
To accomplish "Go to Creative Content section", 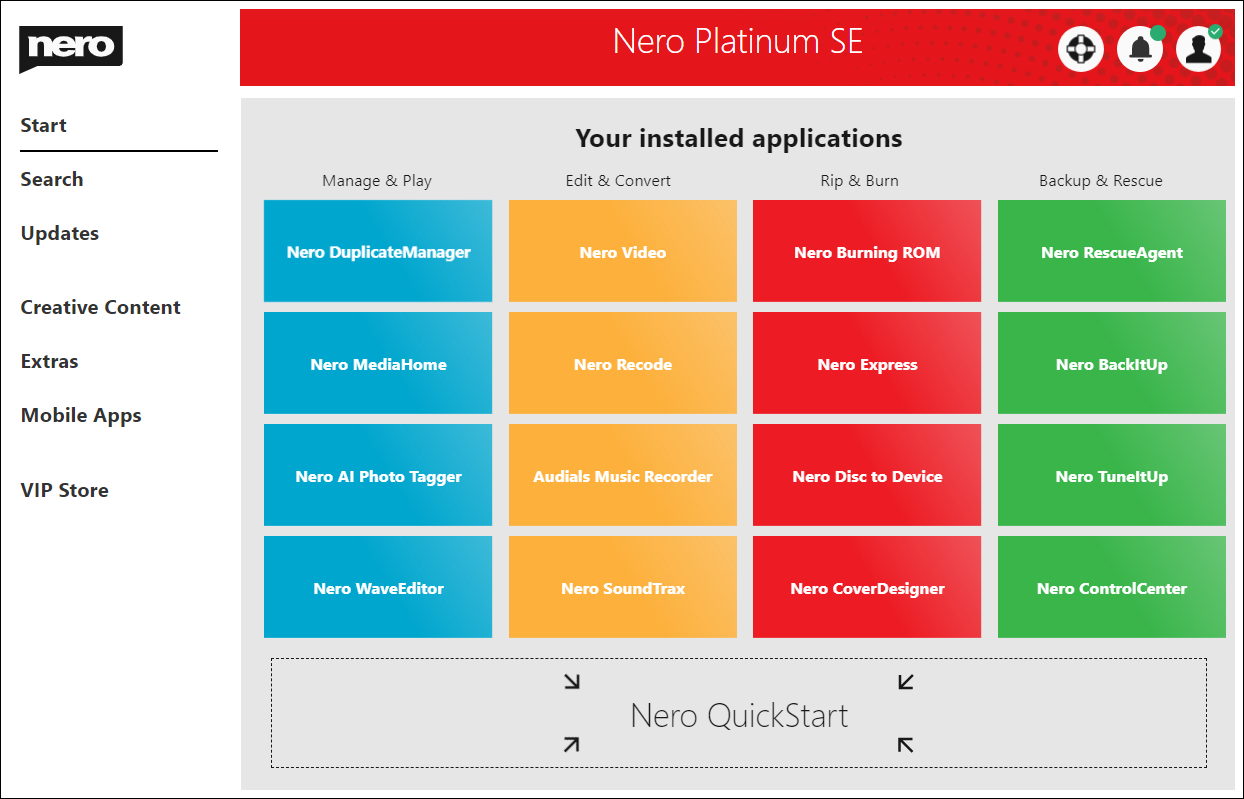I will pyautogui.click(x=100, y=308).
